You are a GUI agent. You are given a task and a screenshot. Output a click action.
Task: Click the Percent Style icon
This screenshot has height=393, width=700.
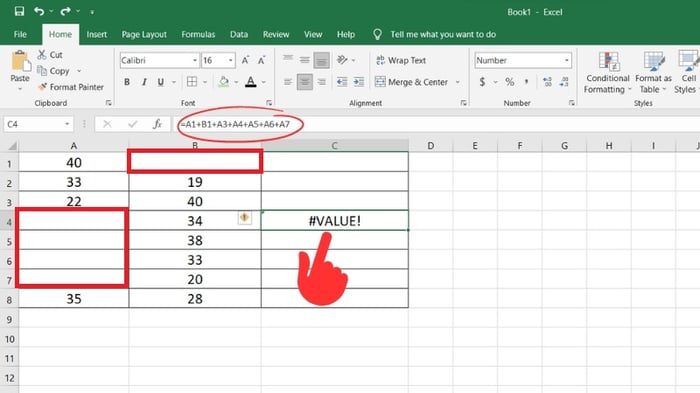point(509,82)
